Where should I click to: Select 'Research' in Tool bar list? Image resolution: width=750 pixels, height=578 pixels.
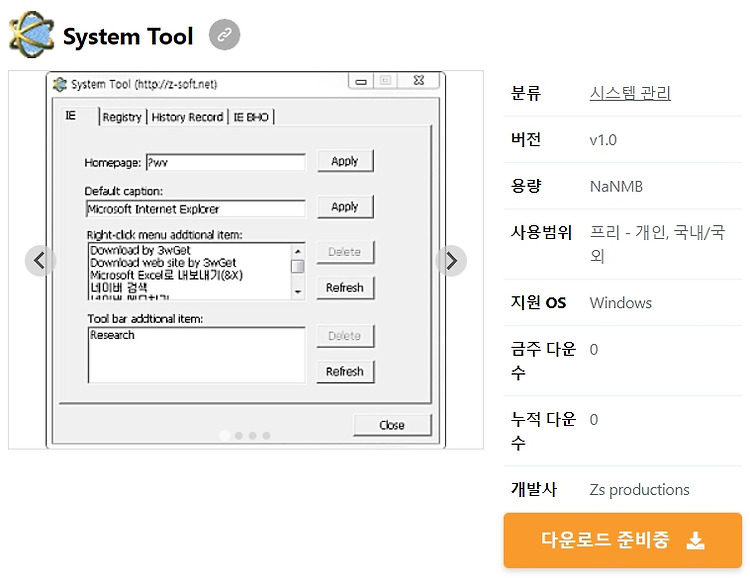(112, 335)
